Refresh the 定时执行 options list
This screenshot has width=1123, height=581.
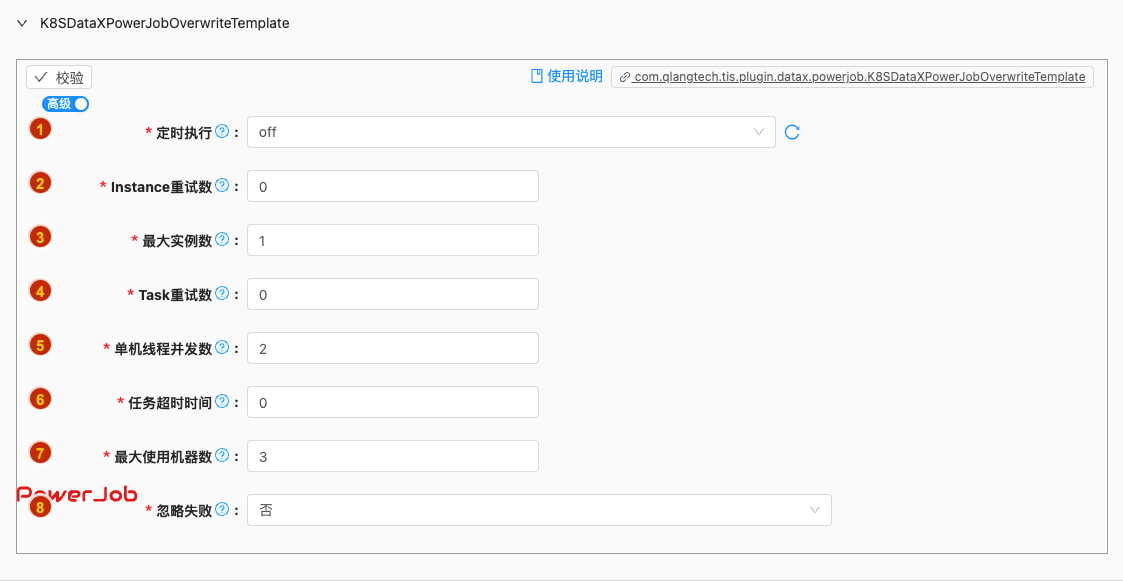pyautogui.click(x=792, y=132)
